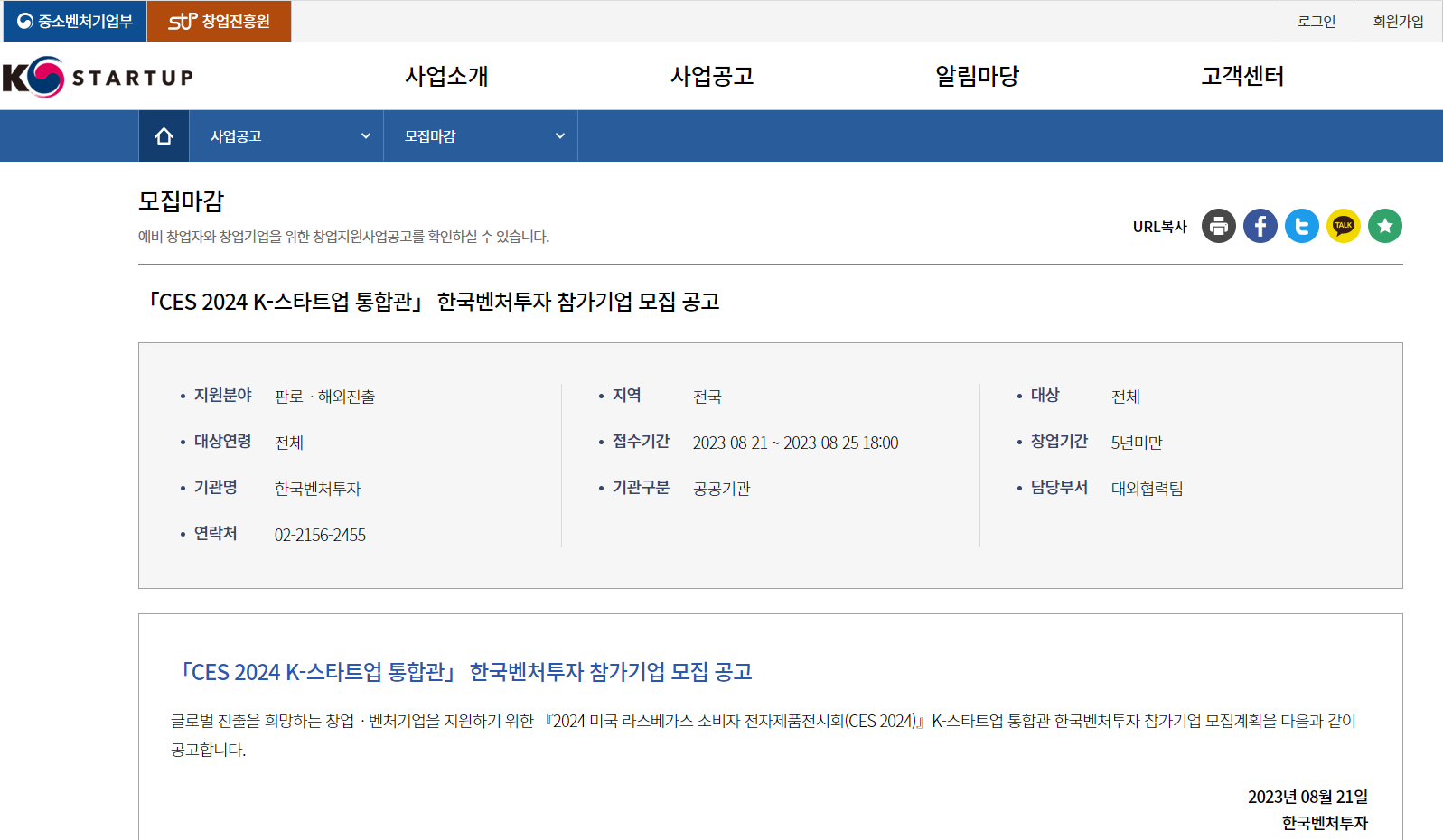Print the page with printer icon

point(1219,226)
